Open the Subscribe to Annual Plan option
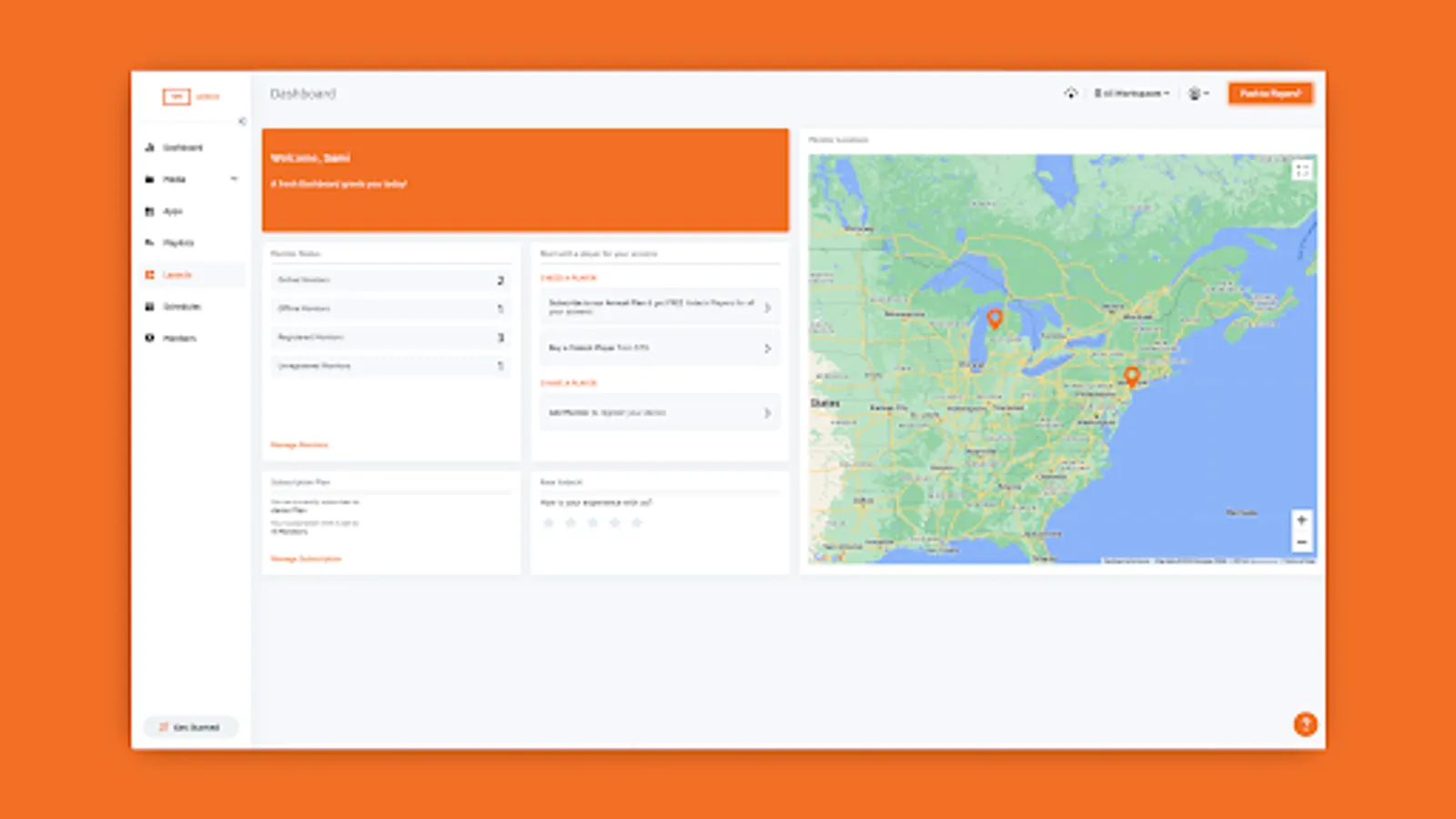The height and width of the screenshot is (819, 1456). (660, 308)
